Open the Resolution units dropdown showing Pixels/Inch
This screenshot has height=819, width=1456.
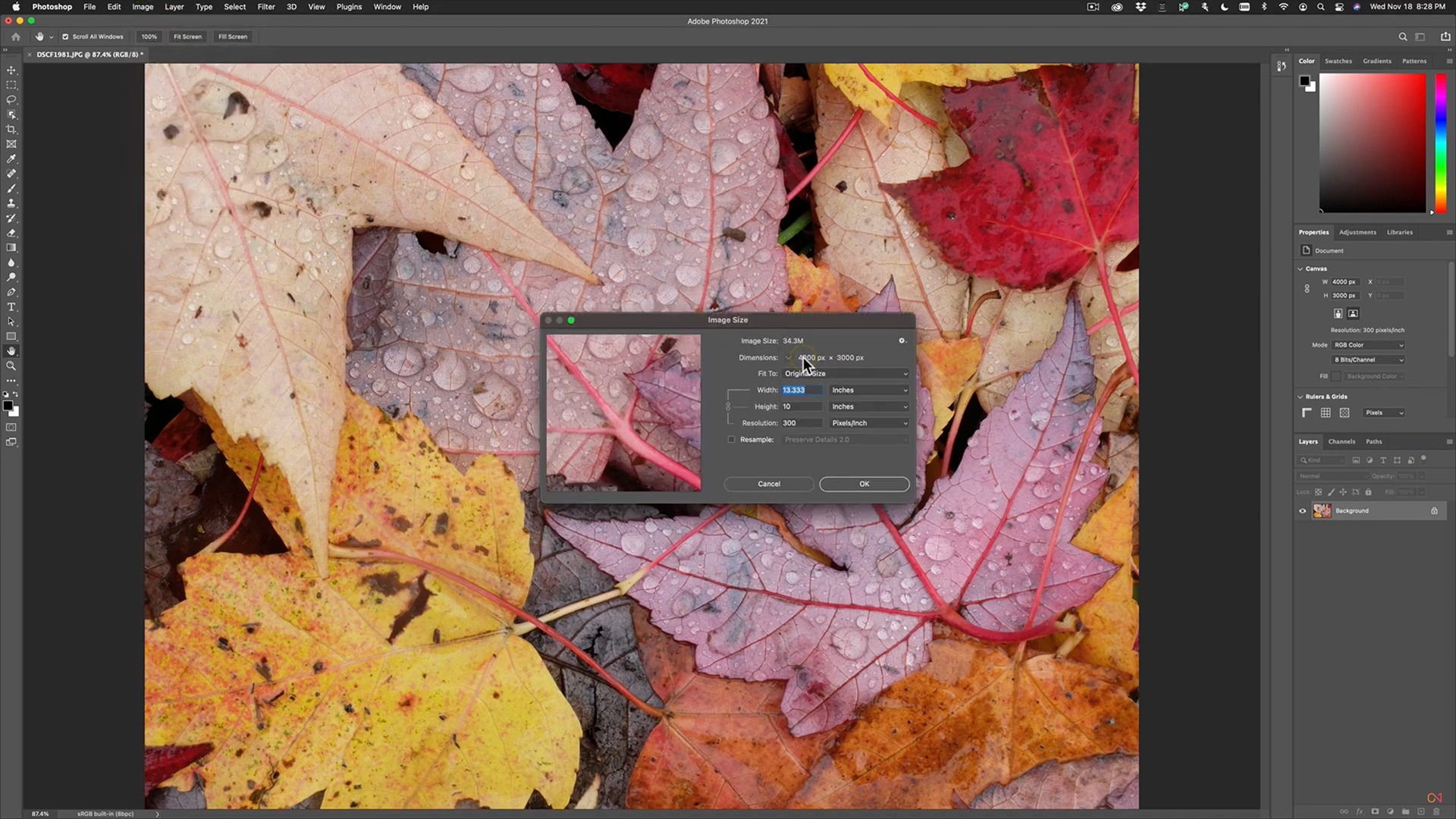pyautogui.click(x=869, y=422)
